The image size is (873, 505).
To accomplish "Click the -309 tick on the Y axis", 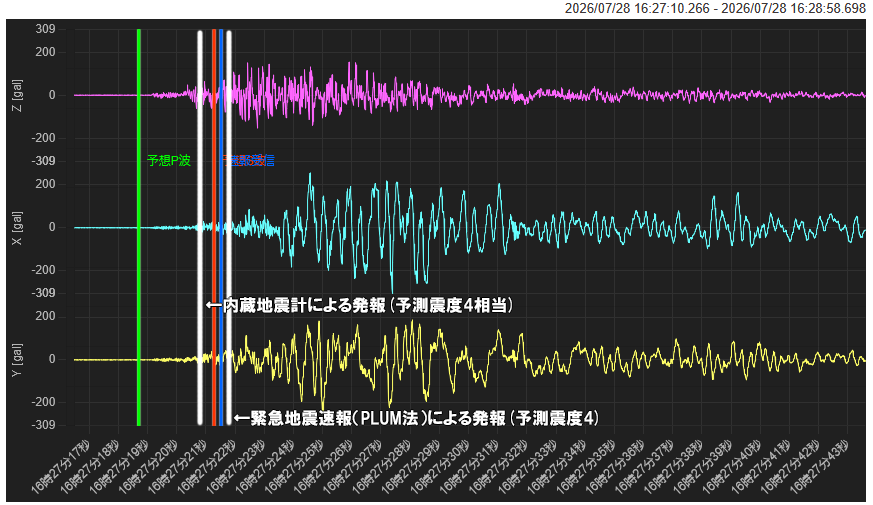I will [42, 425].
